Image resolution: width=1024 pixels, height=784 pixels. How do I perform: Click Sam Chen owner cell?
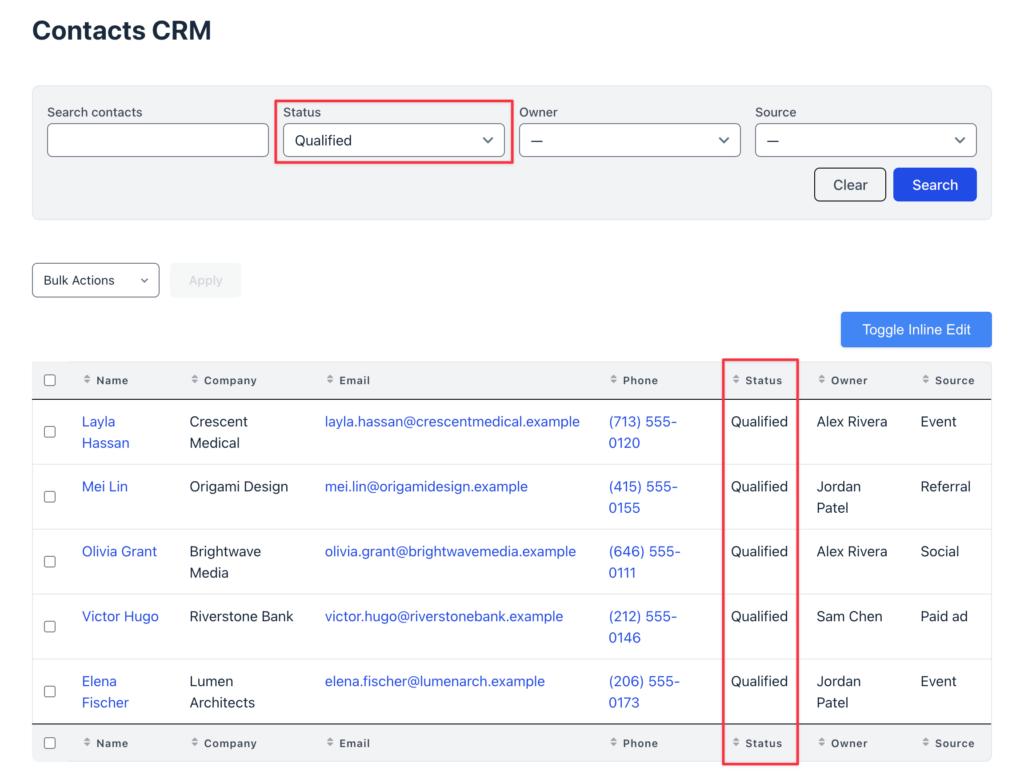click(x=849, y=616)
